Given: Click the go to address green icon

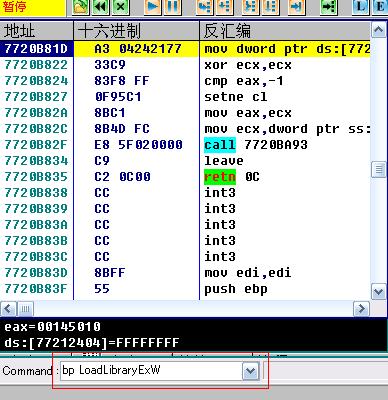Looking at the screenshot, I should pos(329,7).
